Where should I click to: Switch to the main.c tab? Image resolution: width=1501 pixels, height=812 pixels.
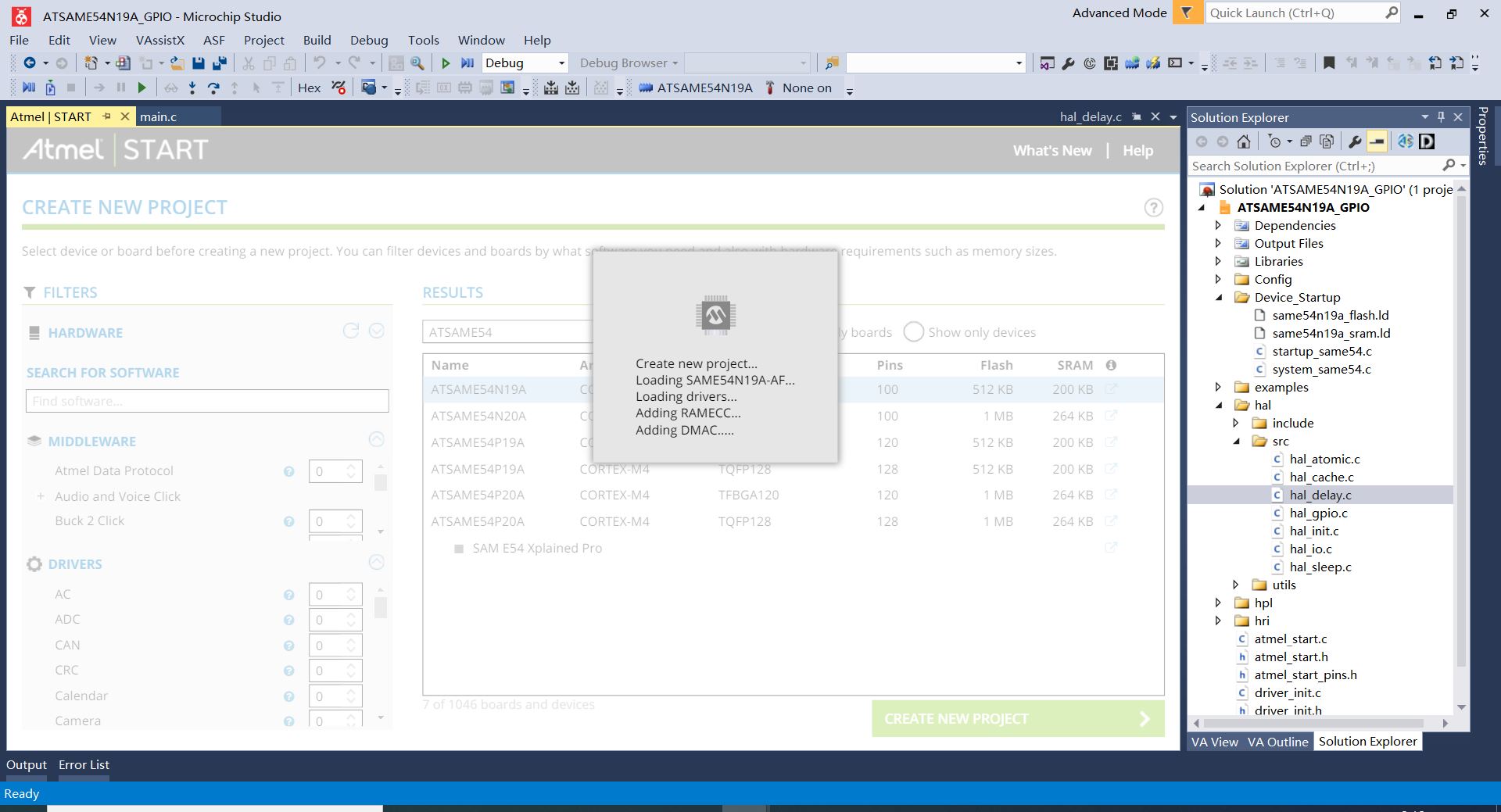[x=158, y=116]
